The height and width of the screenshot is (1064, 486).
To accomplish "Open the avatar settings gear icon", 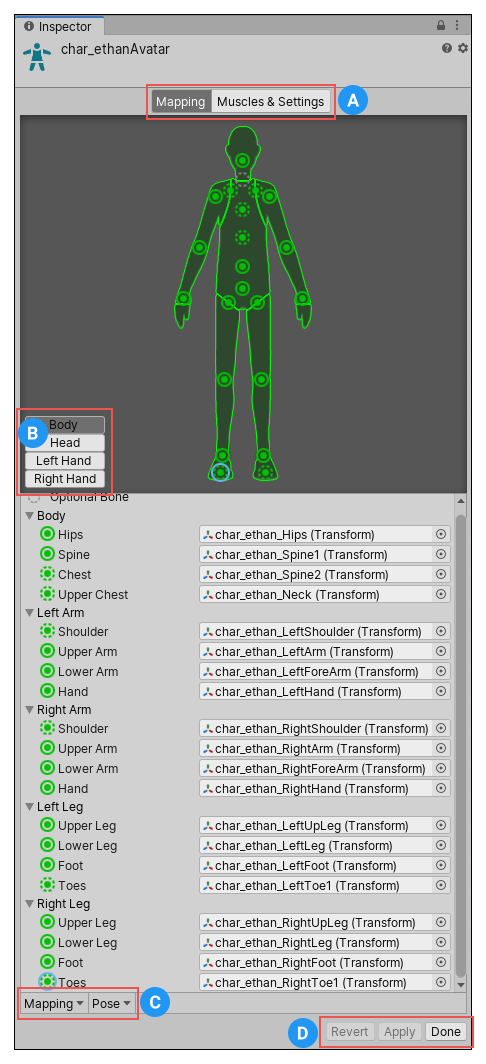I will pyautogui.click(x=463, y=48).
